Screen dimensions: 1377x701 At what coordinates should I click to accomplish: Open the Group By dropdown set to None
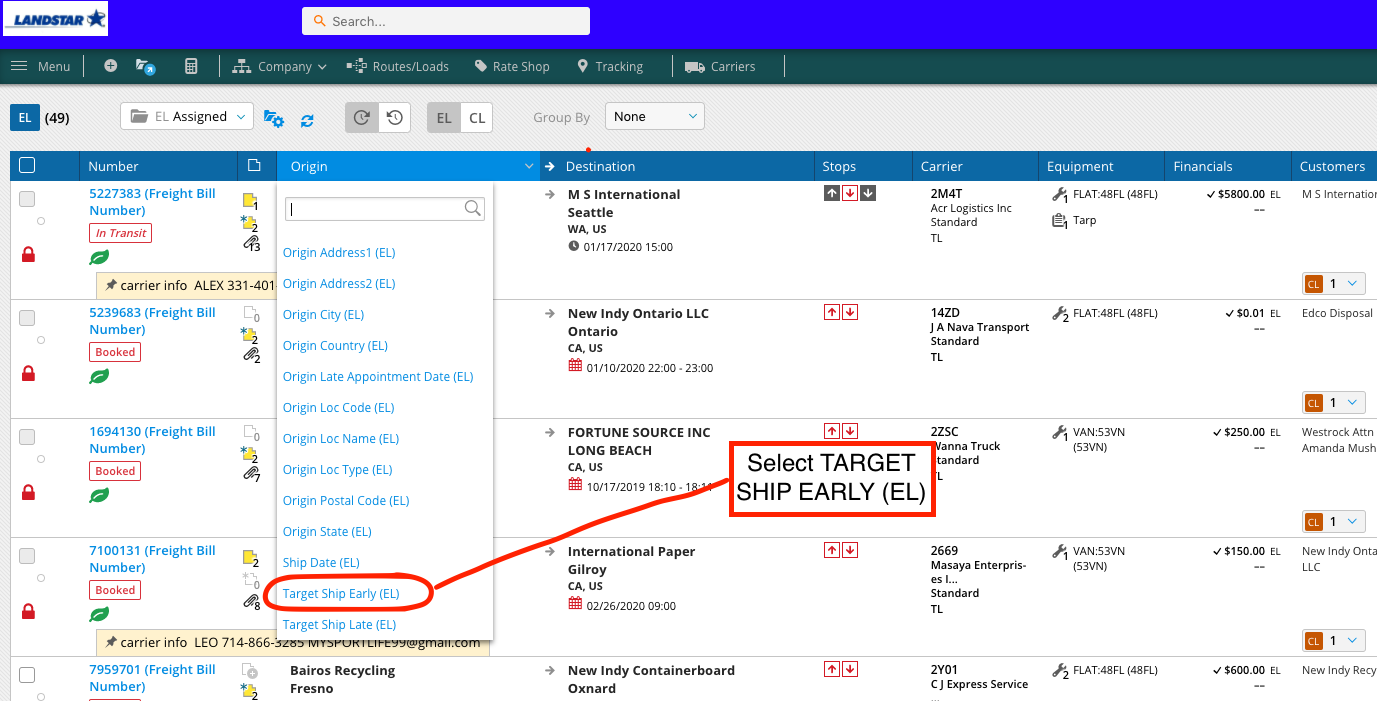[x=654, y=116]
